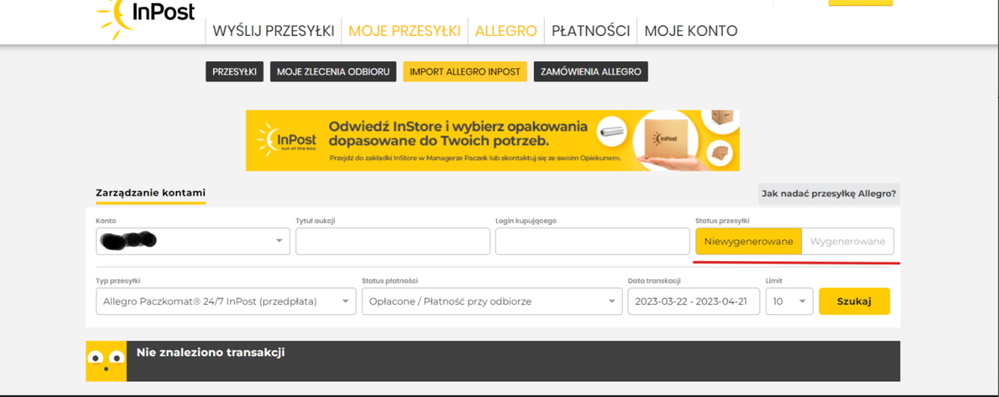The image size is (999, 397).
Task: Expand the Typ przesyłki dropdown
Action: click(x=226, y=301)
